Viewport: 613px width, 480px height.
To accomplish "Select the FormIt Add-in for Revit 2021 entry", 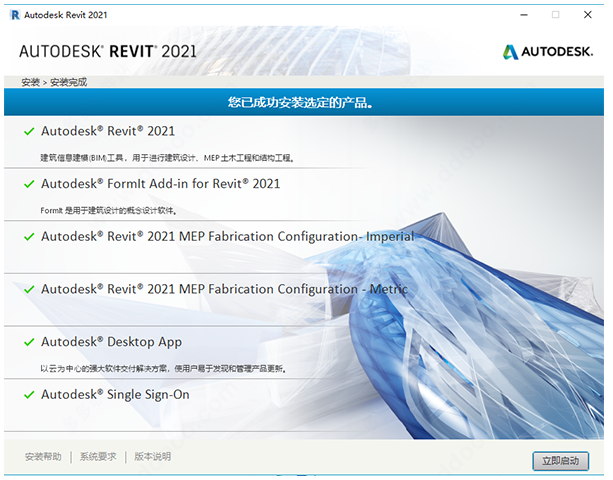I will [x=160, y=184].
